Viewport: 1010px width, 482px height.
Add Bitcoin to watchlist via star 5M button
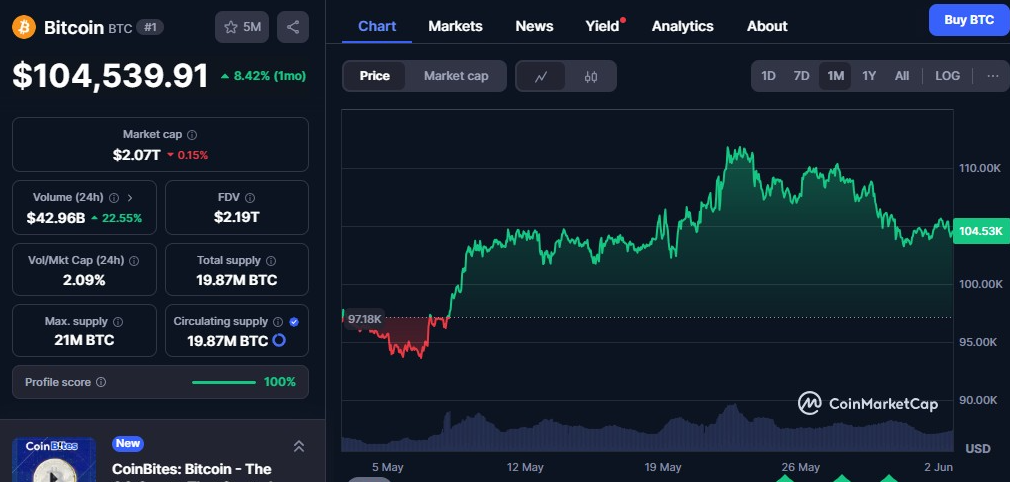coord(242,27)
